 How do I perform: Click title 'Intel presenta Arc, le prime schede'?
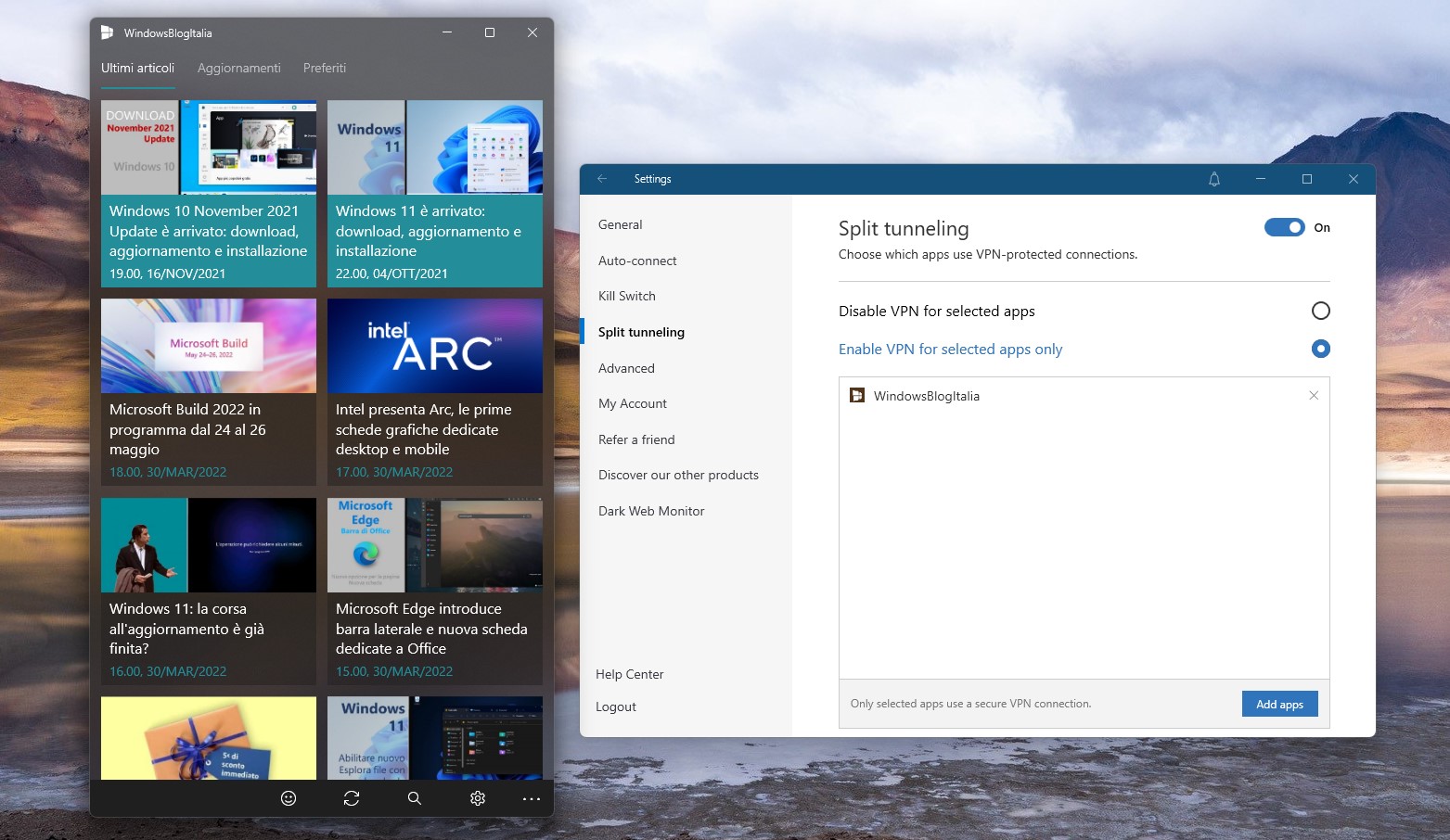[x=424, y=429]
